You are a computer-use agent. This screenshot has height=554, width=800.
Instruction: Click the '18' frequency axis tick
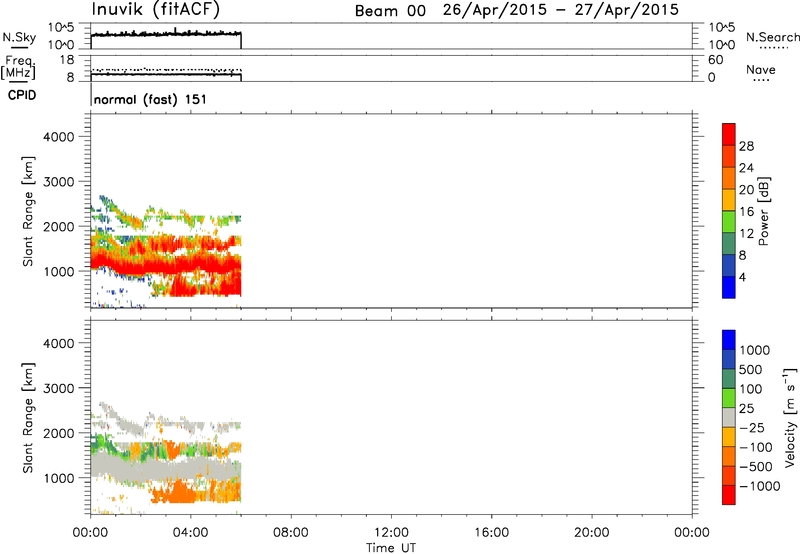click(67, 60)
